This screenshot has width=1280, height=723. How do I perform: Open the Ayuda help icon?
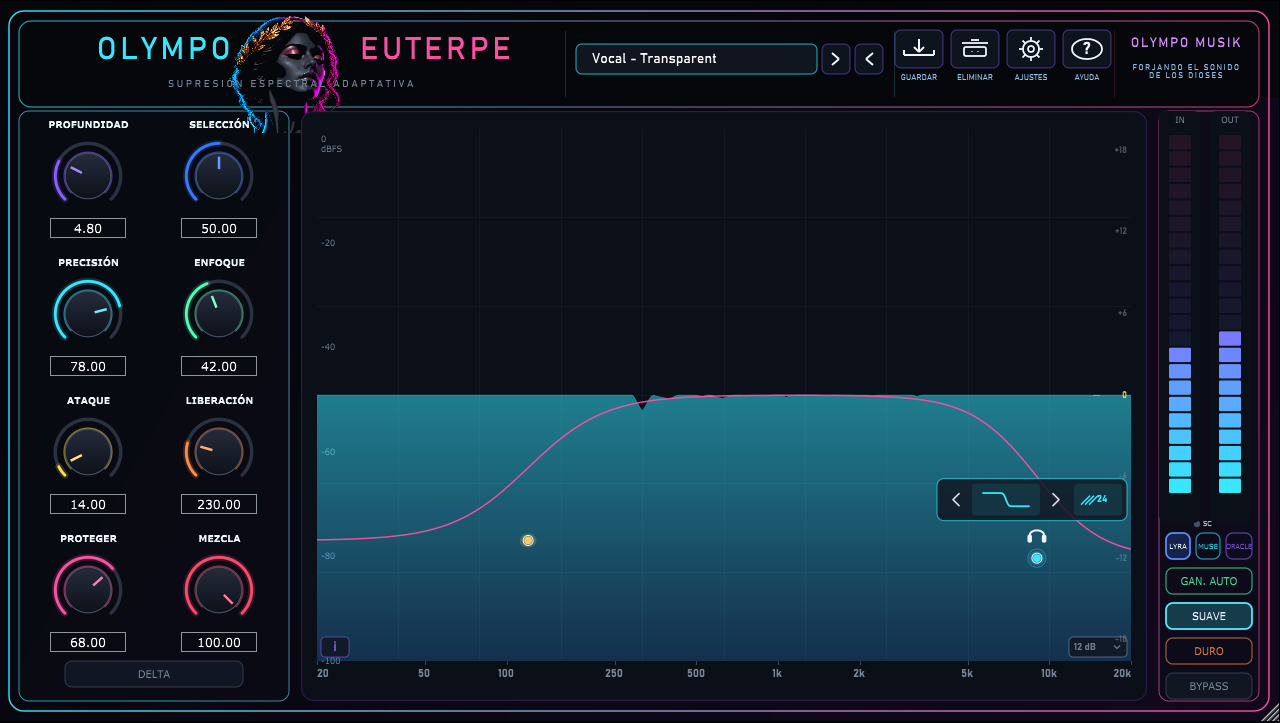1086,49
